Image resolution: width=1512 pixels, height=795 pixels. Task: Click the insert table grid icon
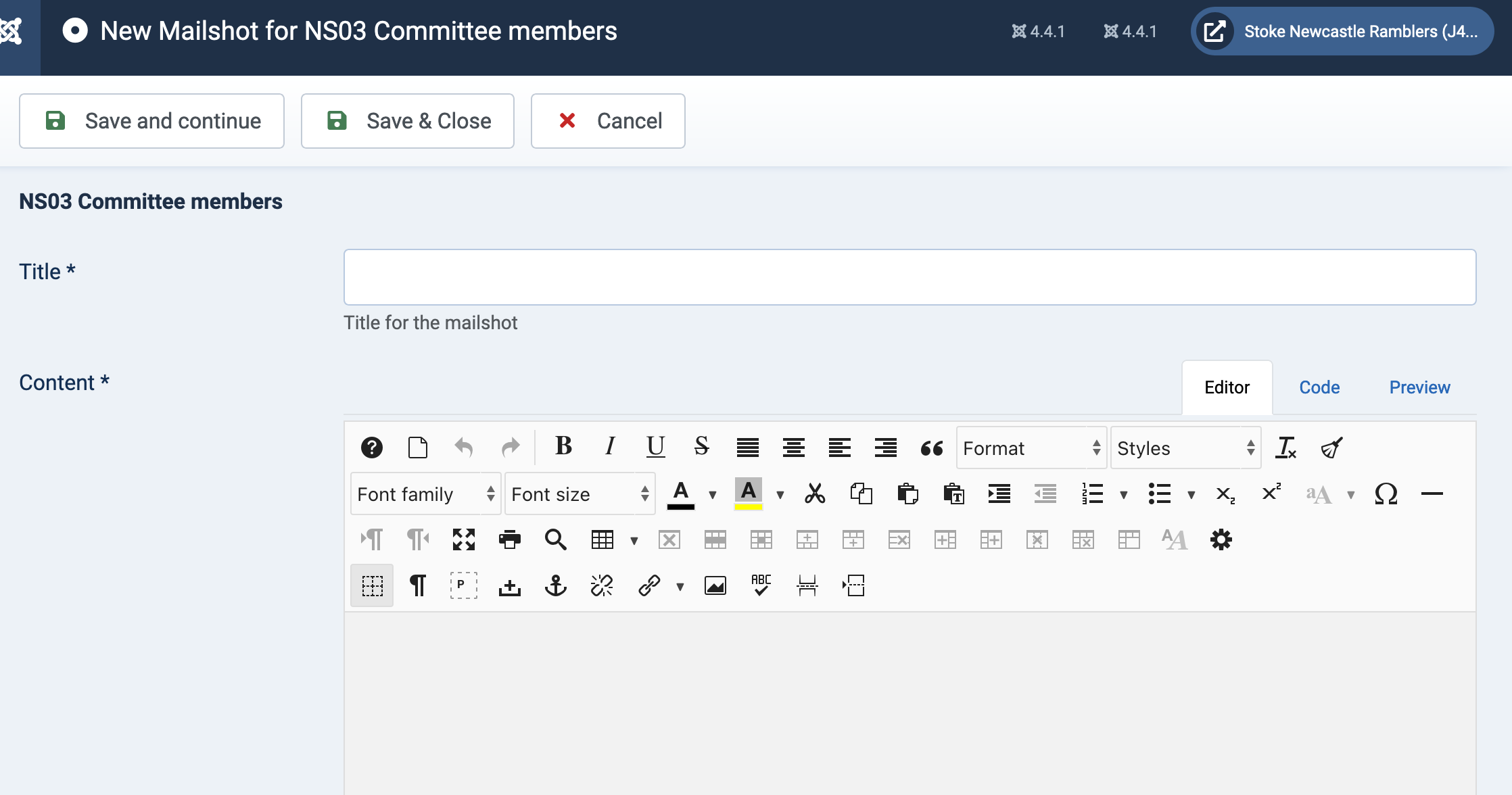(x=603, y=539)
